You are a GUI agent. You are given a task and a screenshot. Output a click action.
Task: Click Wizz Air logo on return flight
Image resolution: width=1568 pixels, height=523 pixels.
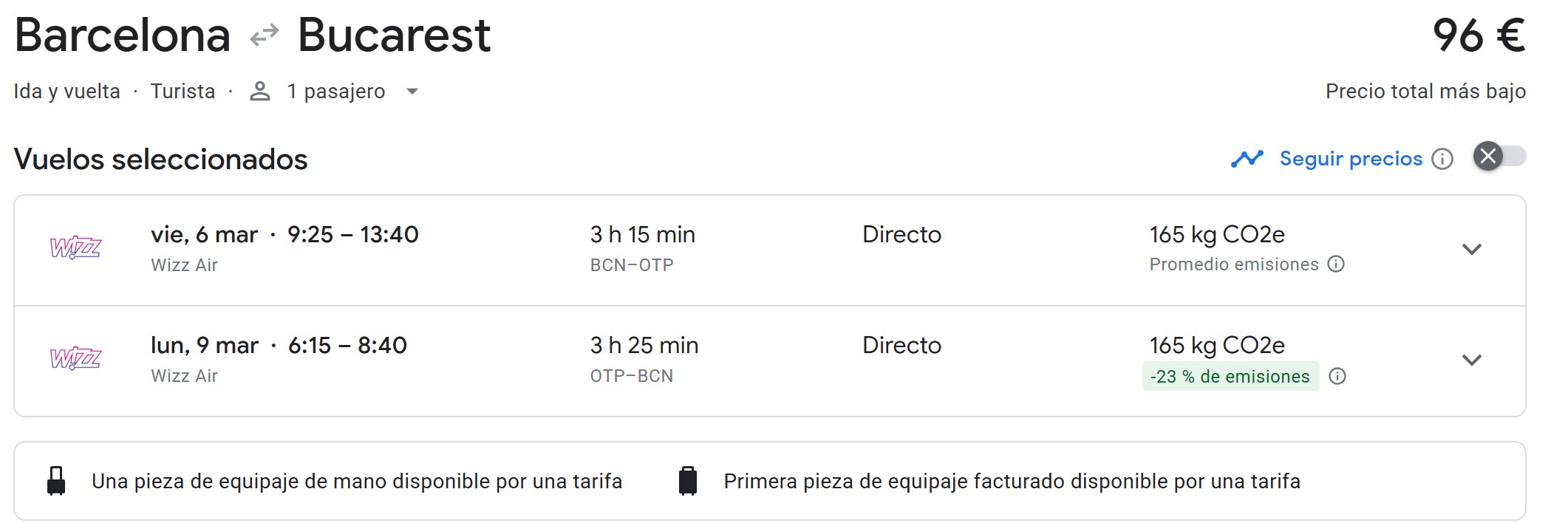[75, 359]
